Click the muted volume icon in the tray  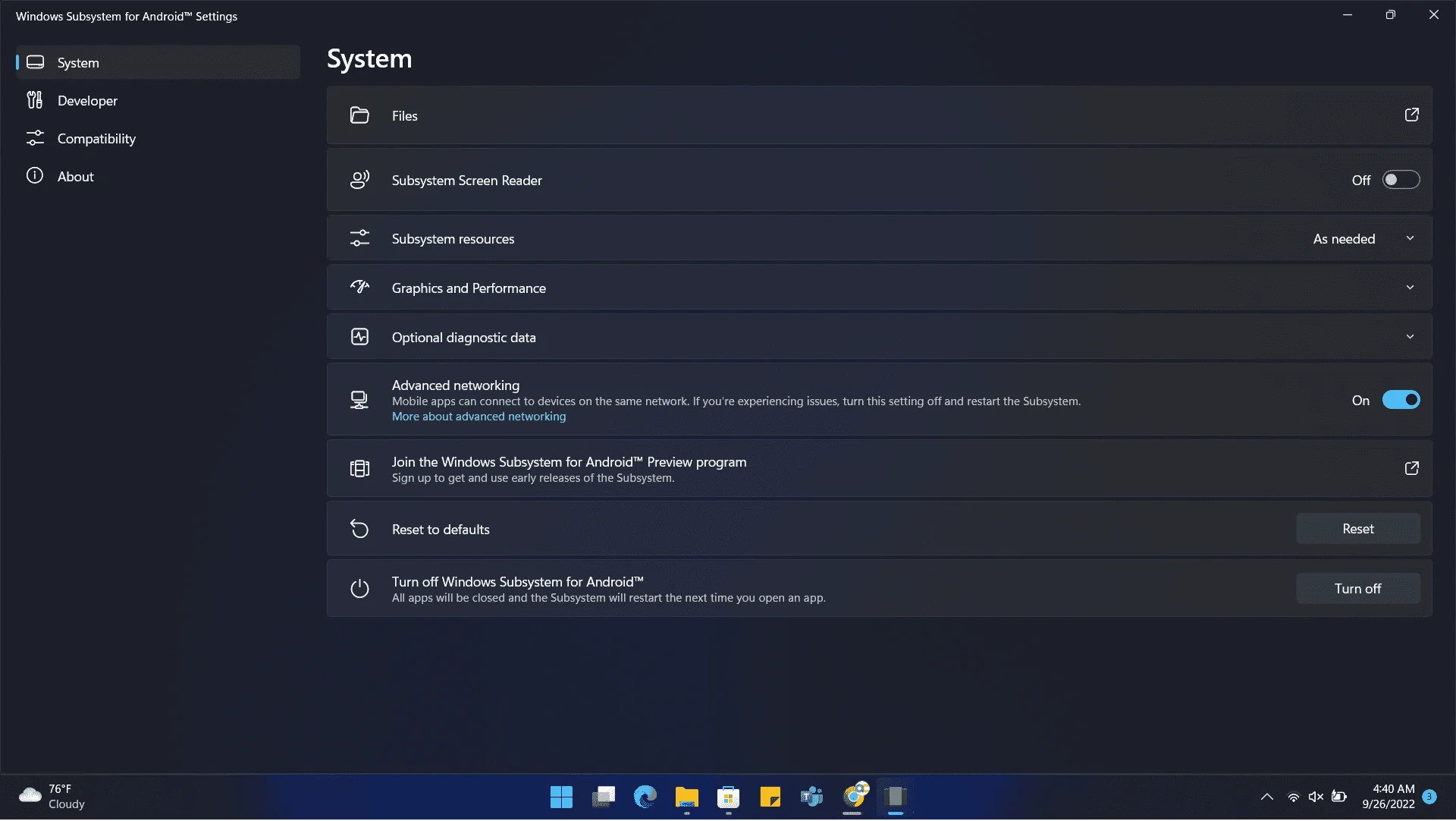[1316, 797]
